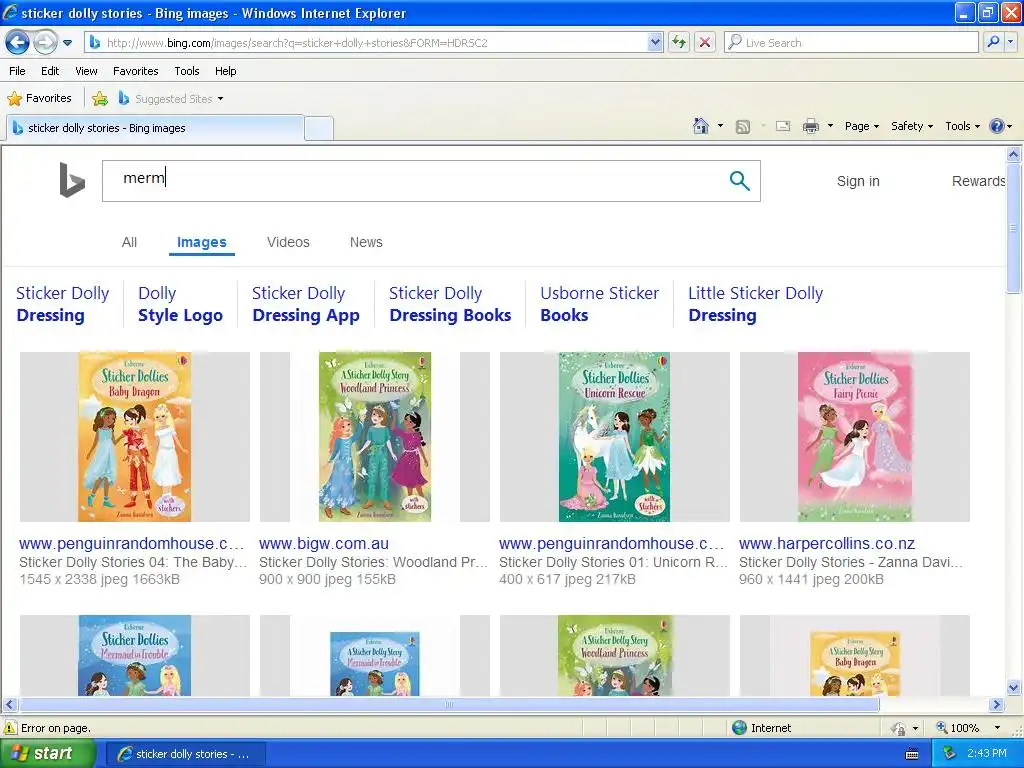Click the Read Mail icon
The height and width of the screenshot is (768, 1024).
point(783,126)
